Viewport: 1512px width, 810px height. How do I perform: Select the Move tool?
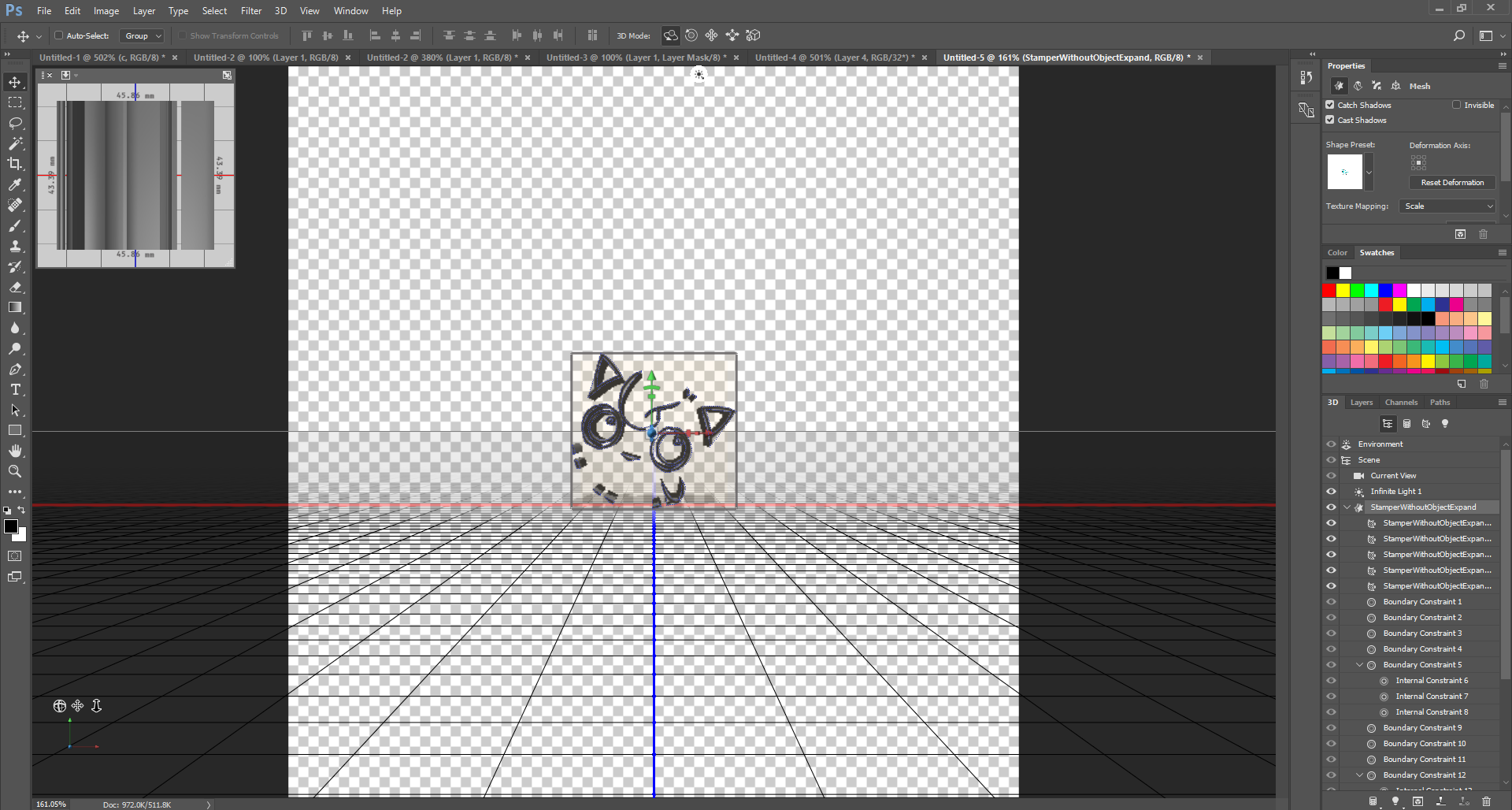(14, 81)
